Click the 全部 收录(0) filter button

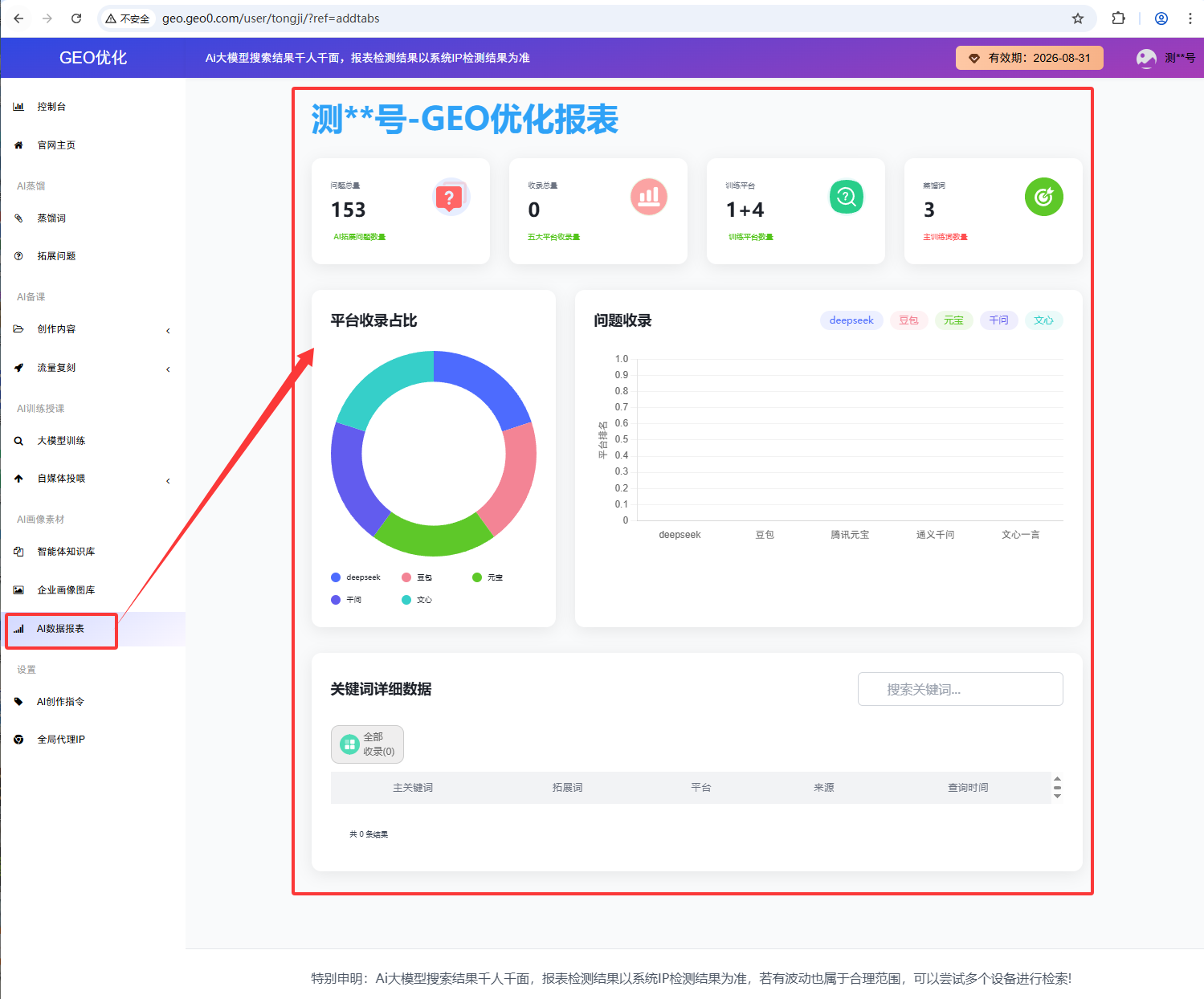pyautogui.click(x=367, y=744)
